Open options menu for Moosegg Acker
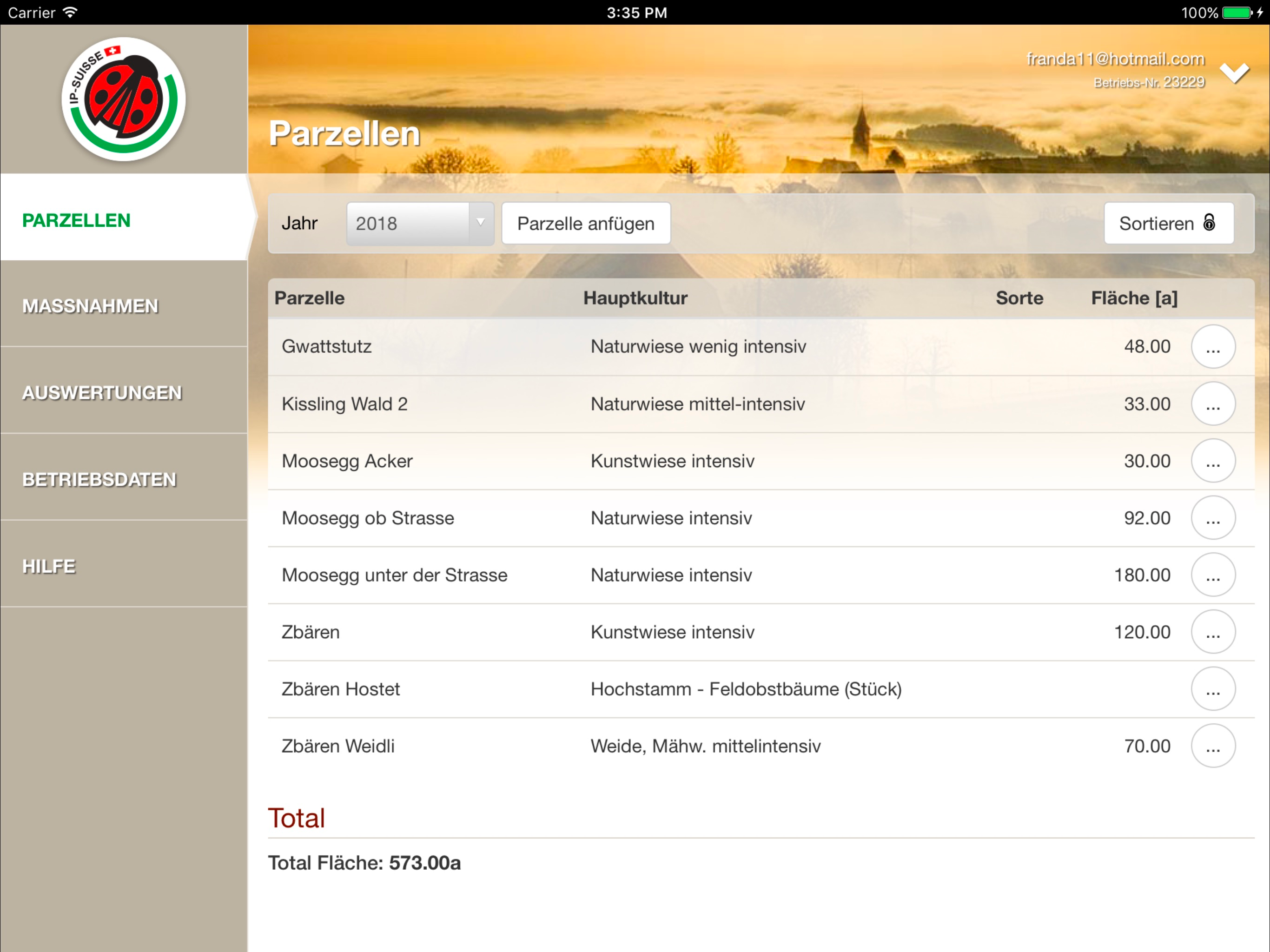 (1212, 461)
